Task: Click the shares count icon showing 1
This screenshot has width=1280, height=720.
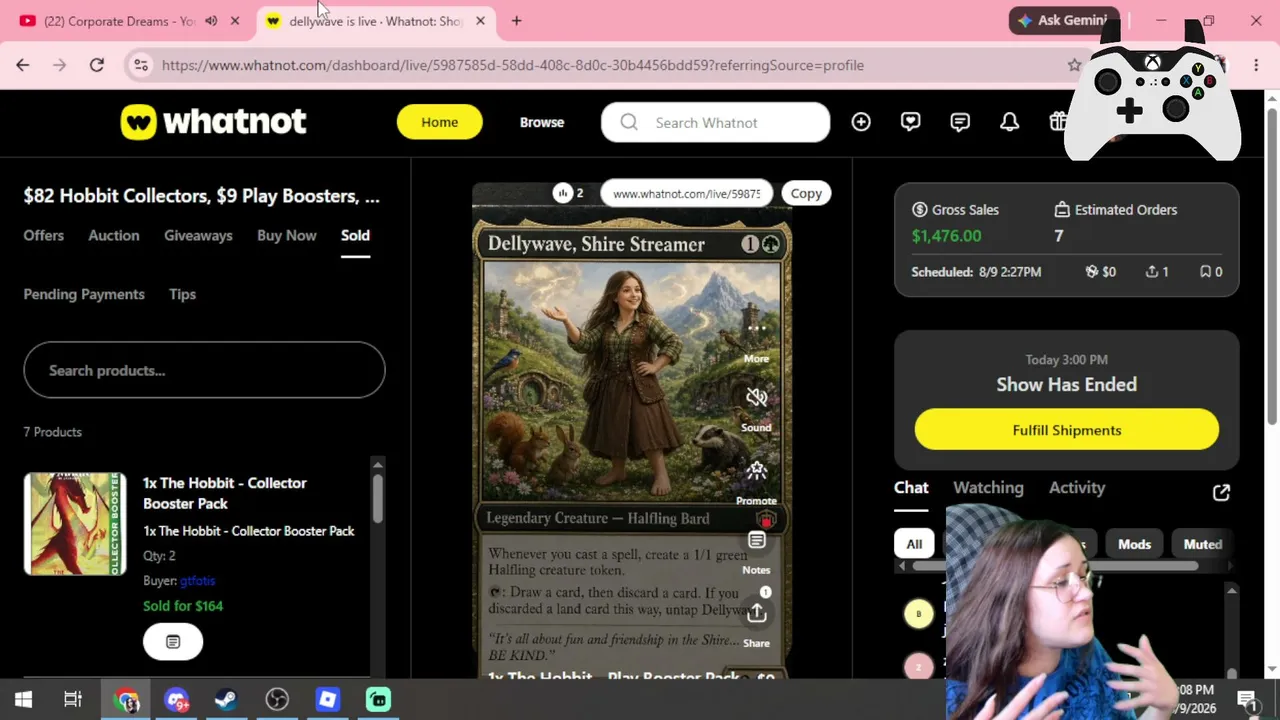Action: pos(1152,272)
